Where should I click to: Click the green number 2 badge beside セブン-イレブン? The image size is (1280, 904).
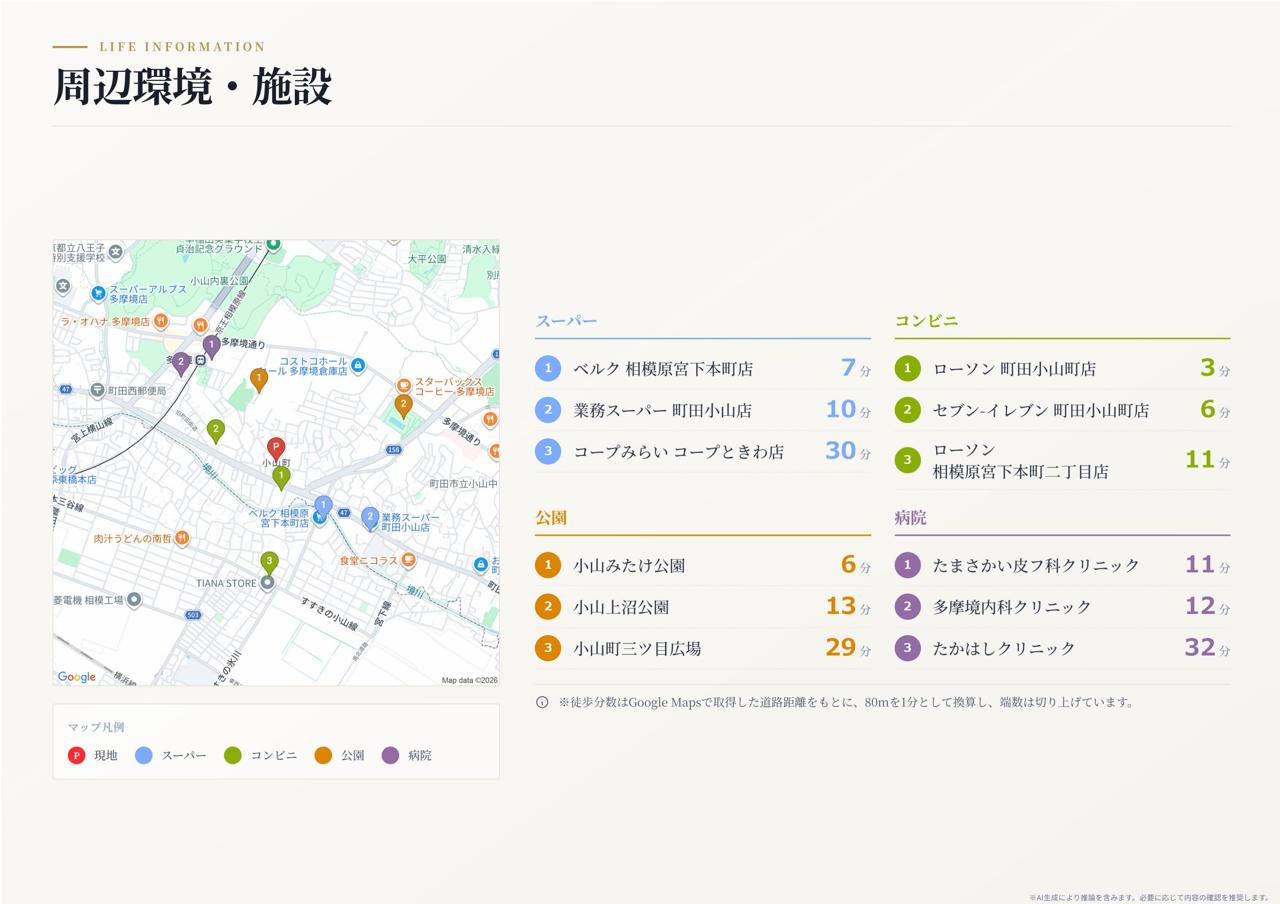[907, 410]
